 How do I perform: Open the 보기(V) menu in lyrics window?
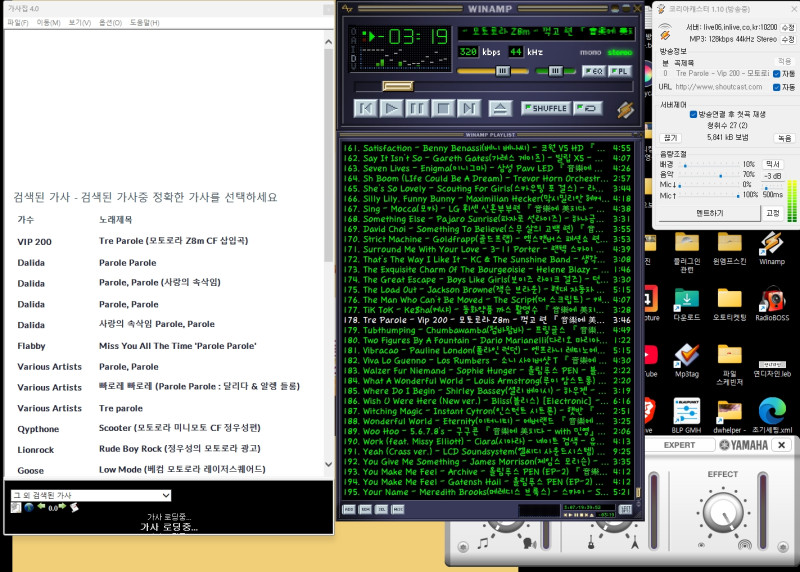tap(79, 22)
